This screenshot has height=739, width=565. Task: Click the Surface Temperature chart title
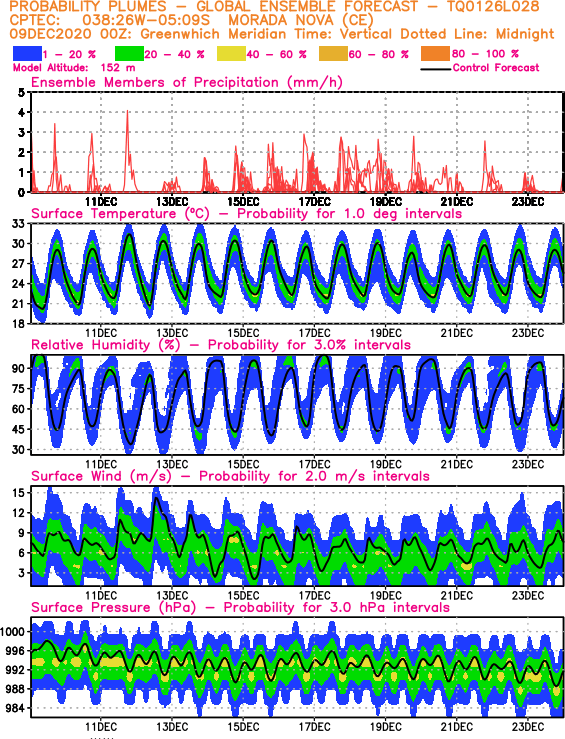[246, 213]
